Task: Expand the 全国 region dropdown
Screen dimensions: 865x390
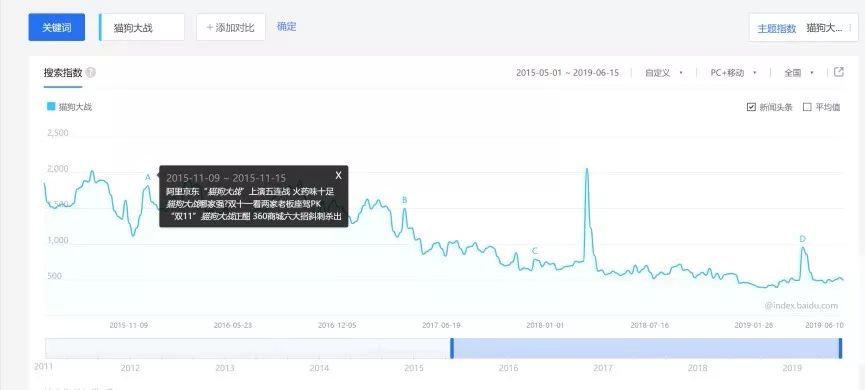Action: 799,72
